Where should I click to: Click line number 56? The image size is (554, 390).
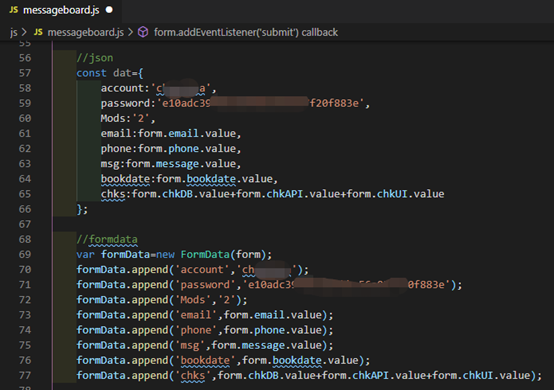coord(25,58)
